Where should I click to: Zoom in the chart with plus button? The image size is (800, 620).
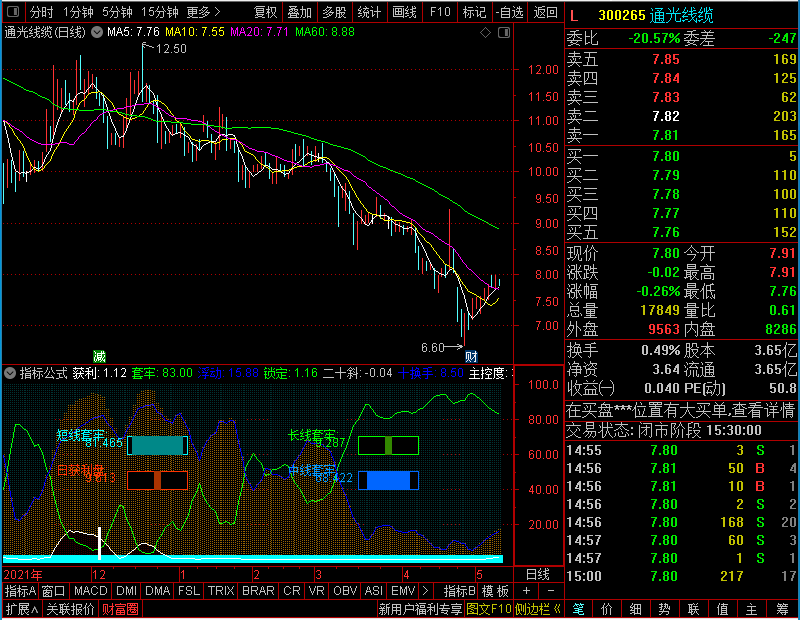point(527,591)
